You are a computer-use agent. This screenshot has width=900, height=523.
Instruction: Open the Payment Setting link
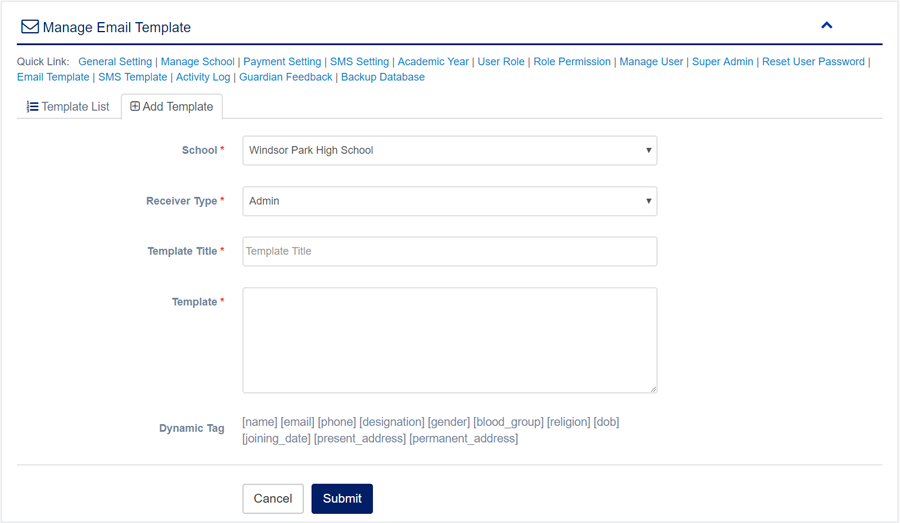282,62
